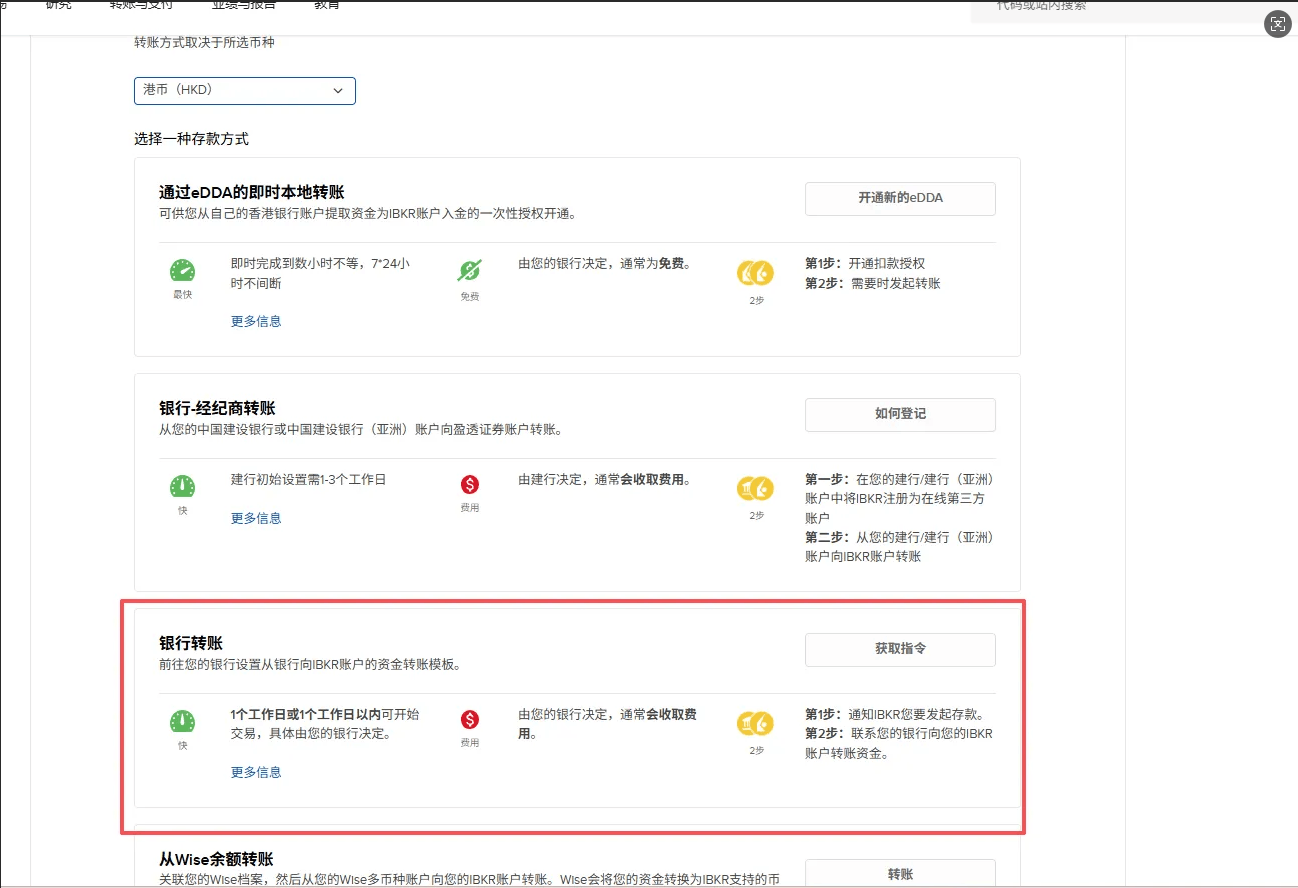
Task: Click the '2步' coins icon in the 银行-经纪商转账 card
Action: coord(756,488)
